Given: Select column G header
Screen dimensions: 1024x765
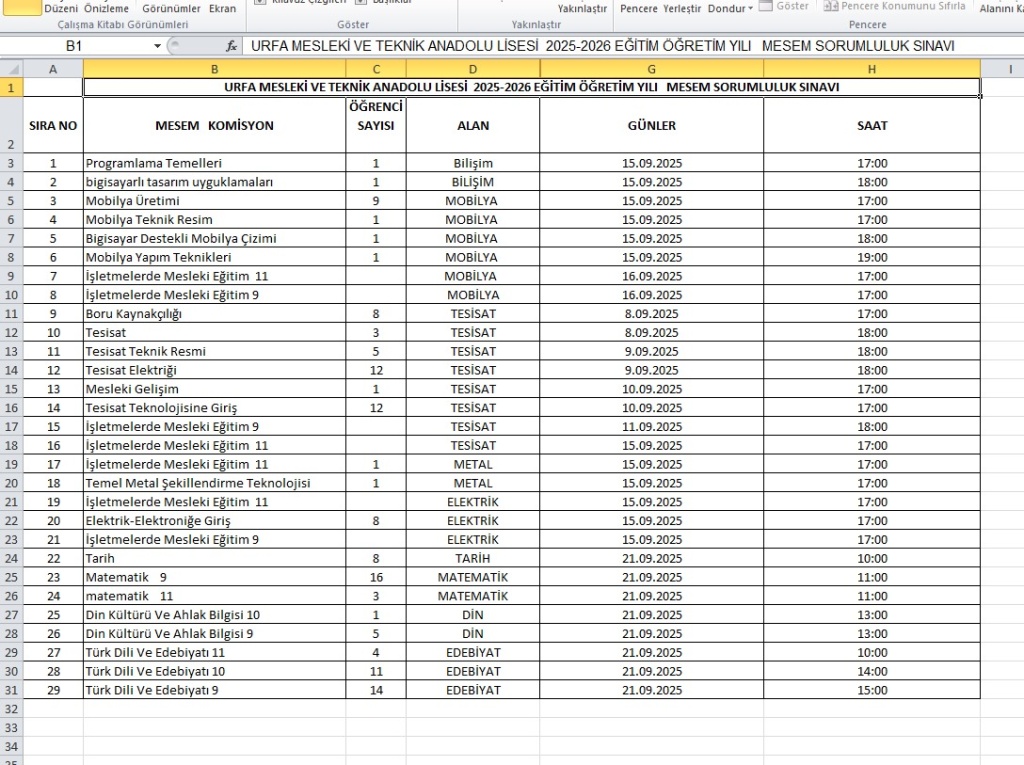Looking at the screenshot, I should pyautogui.click(x=651, y=68).
